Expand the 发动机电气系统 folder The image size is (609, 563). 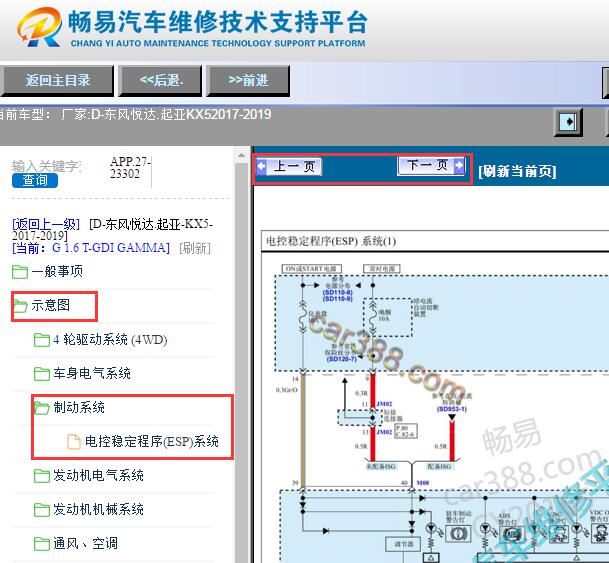tap(98, 475)
